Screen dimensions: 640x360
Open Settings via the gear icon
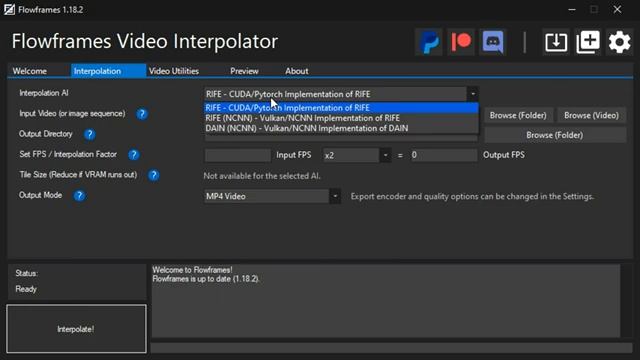(x=620, y=42)
